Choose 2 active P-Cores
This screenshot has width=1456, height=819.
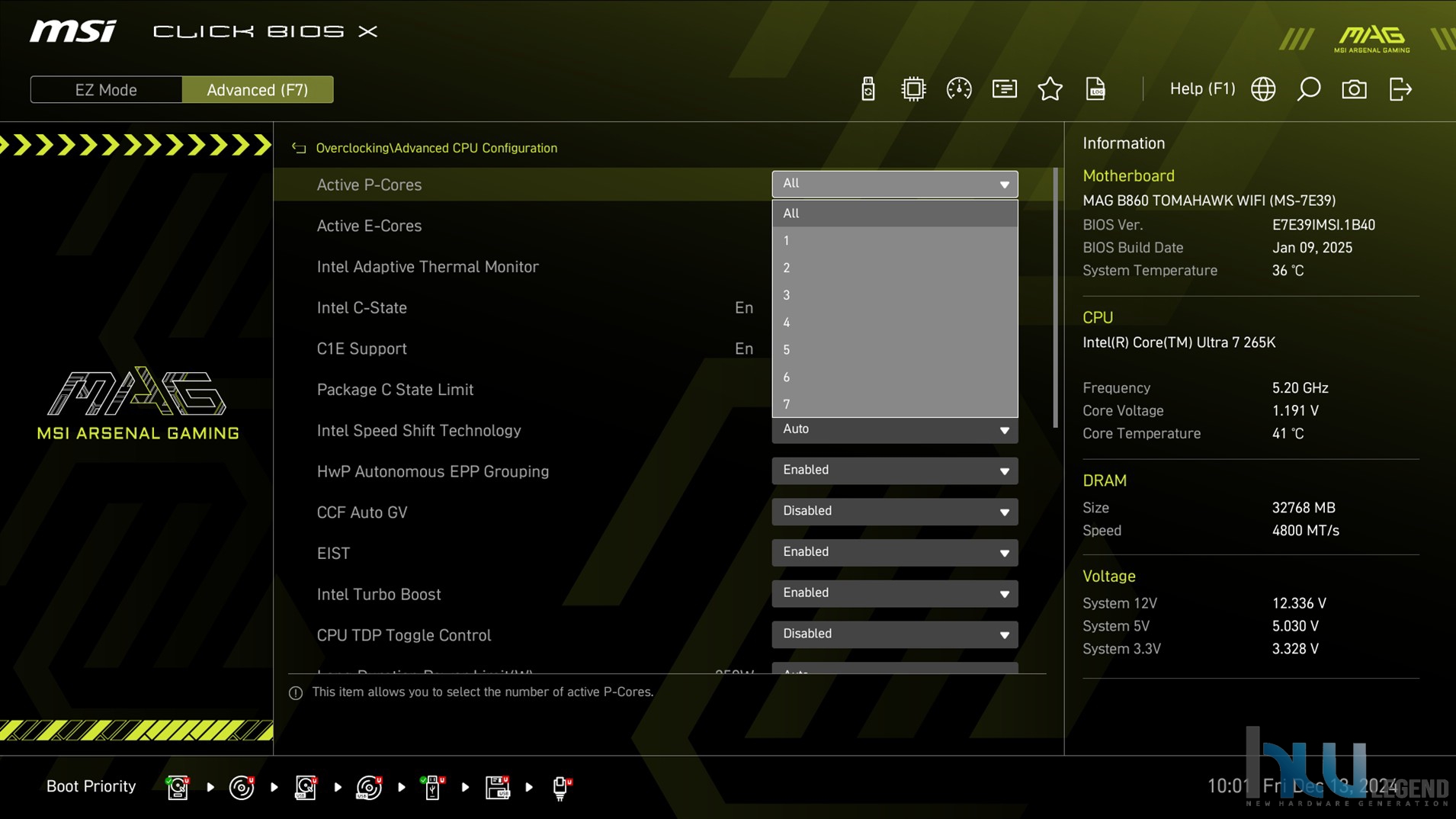click(x=894, y=268)
